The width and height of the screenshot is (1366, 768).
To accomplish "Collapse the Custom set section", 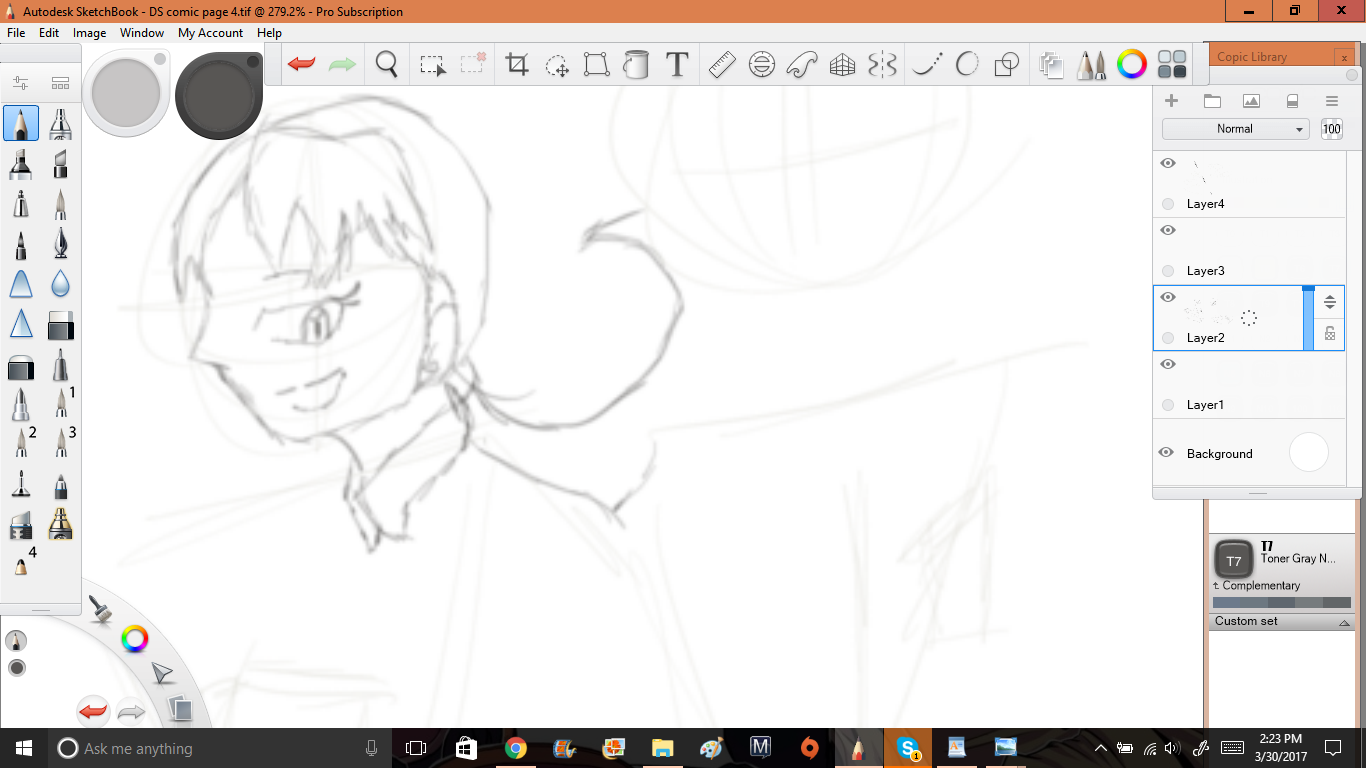I will coord(1345,622).
